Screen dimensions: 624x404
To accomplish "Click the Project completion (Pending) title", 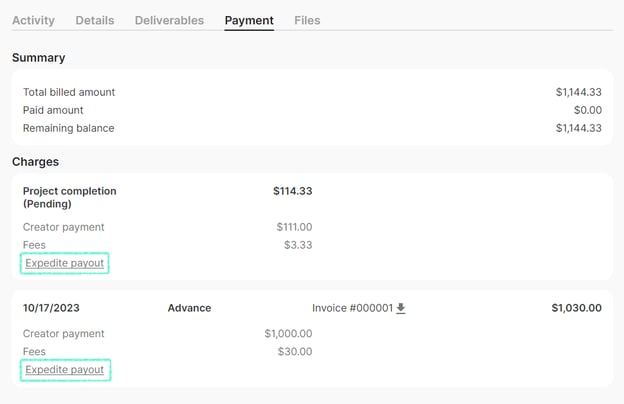I will click(69, 197).
